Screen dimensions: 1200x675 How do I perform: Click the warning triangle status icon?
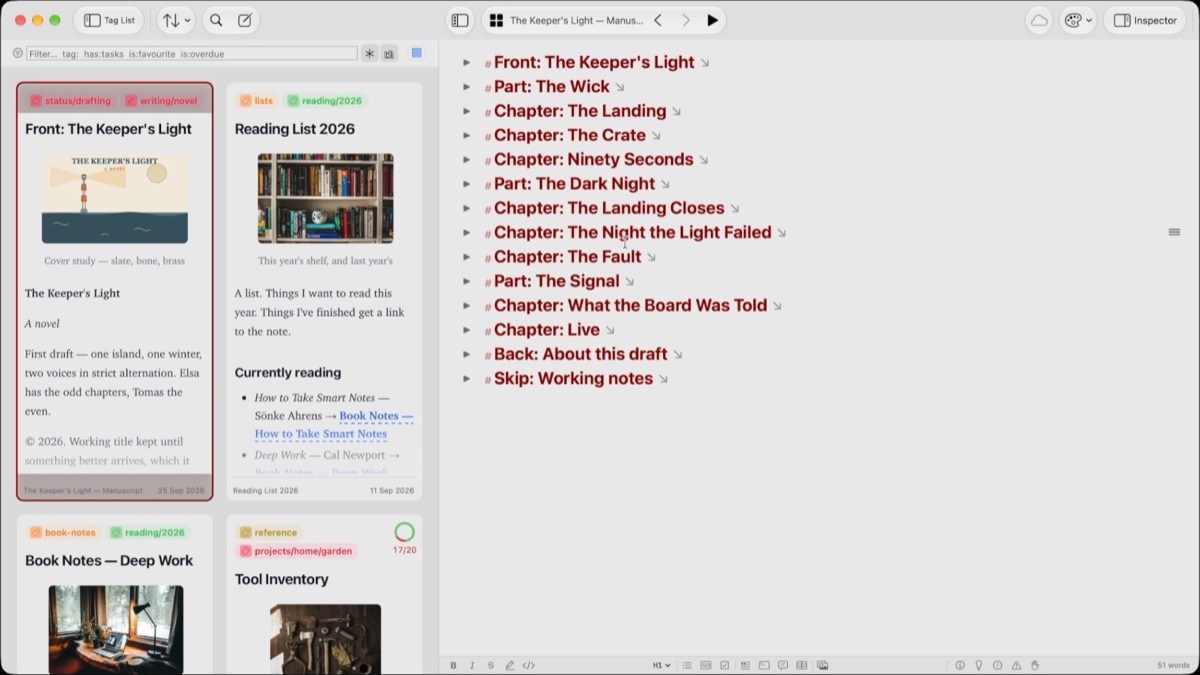coord(1016,665)
